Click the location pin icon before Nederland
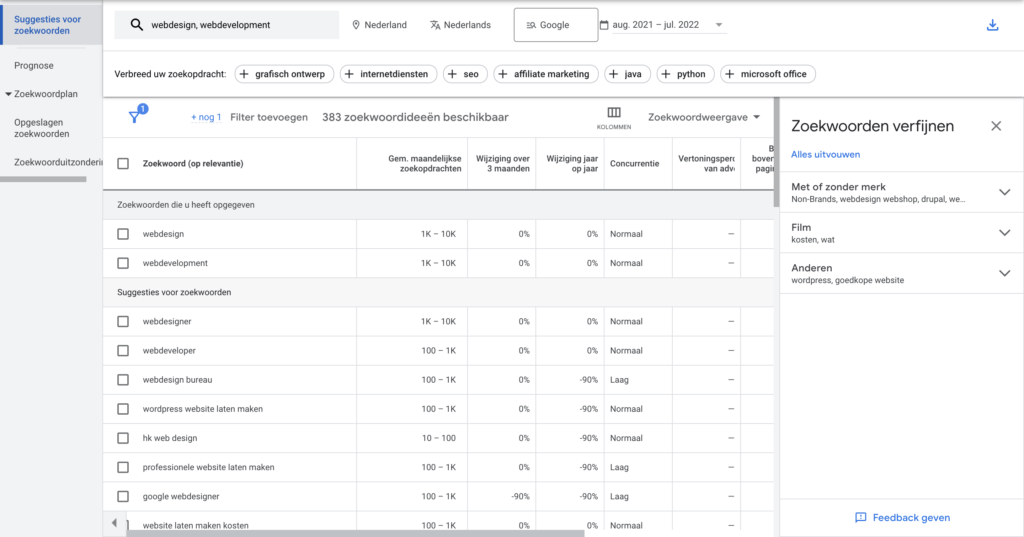This screenshot has width=1024, height=537. pos(356,25)
